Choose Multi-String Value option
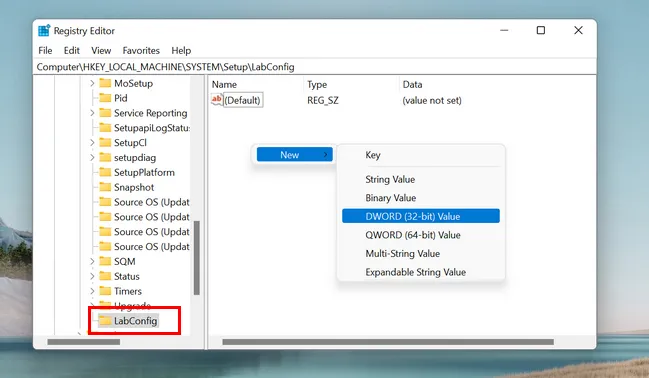The image size is (649, 378). [421, 254]
